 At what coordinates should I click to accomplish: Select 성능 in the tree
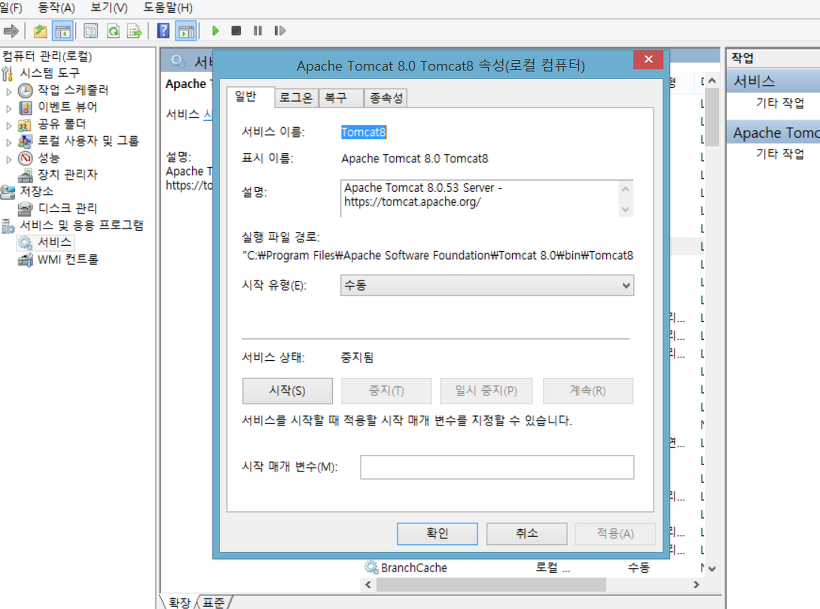[x=49, y=158]
